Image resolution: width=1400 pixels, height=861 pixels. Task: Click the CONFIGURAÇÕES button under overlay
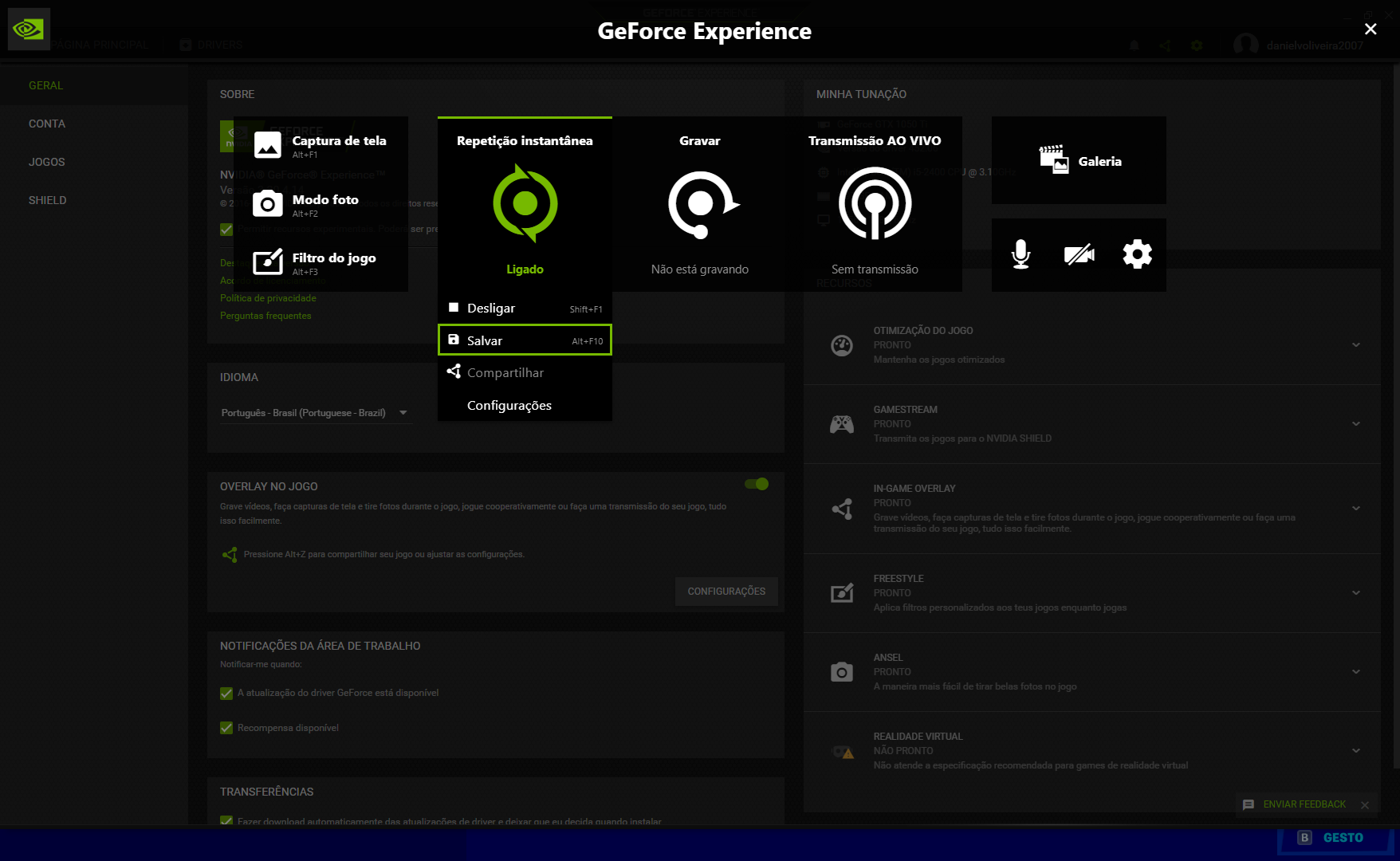point(726,592)
